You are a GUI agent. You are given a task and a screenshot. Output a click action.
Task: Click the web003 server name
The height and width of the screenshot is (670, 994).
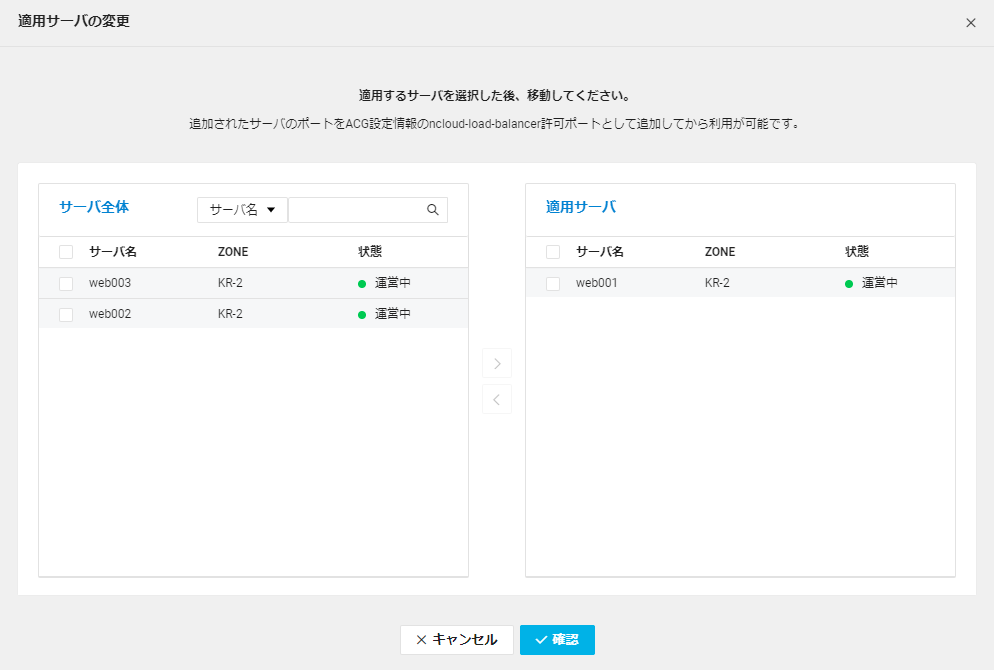(110, 283)
